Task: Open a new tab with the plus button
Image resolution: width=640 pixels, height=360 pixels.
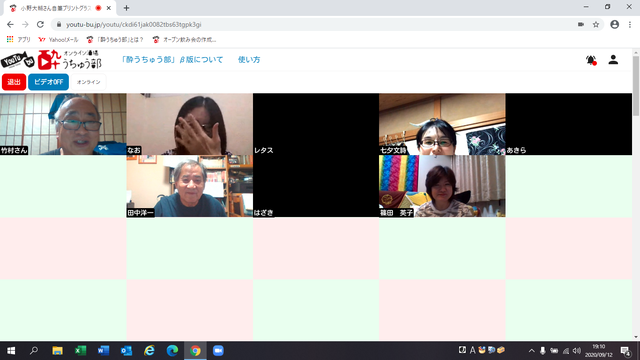Action: [x=127, y=8]
